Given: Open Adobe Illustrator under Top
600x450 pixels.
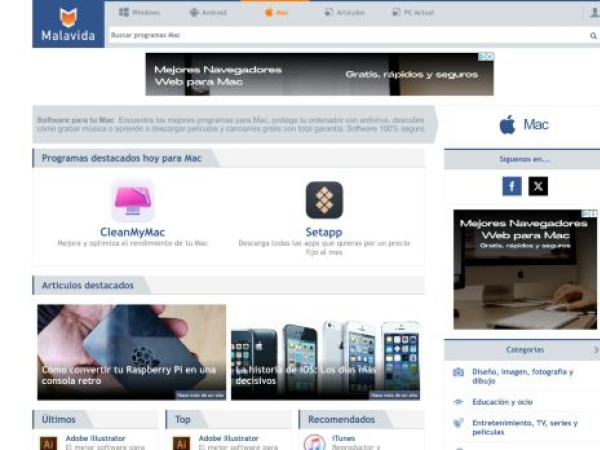Looking at the screenshot, I should (228, 439).
